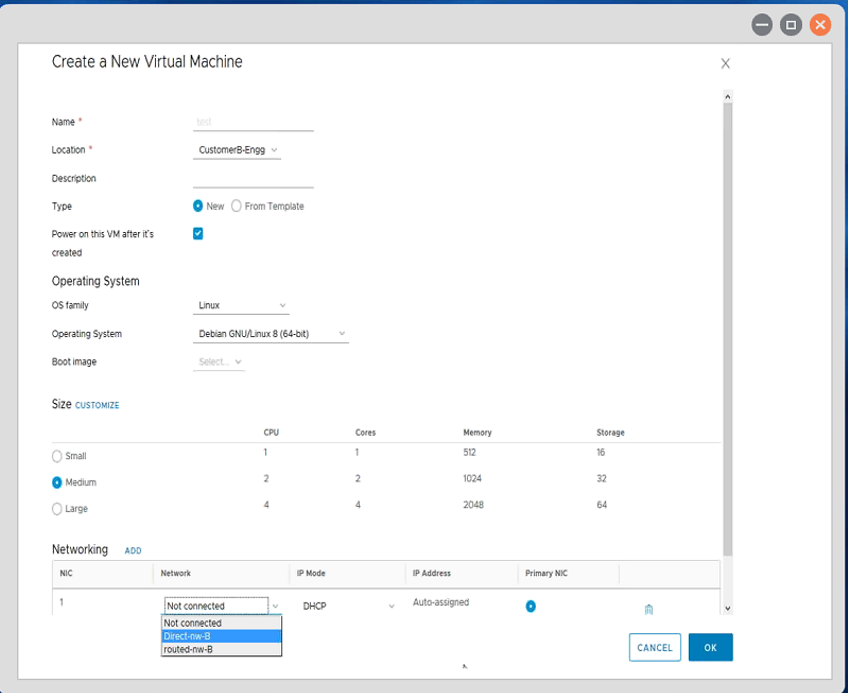Open the IP Mode DHCP dropdown

tap(348, 606)
